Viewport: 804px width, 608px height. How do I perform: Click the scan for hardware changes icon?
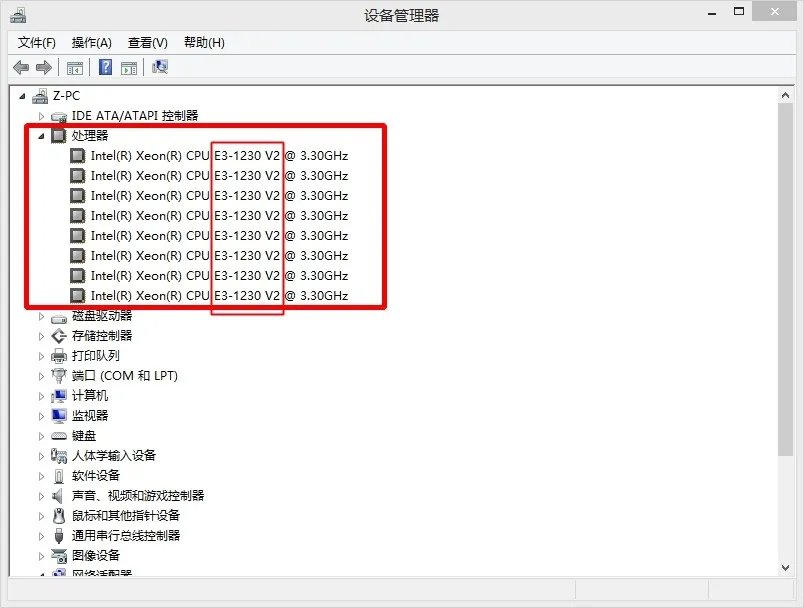(x=159, y=67)
